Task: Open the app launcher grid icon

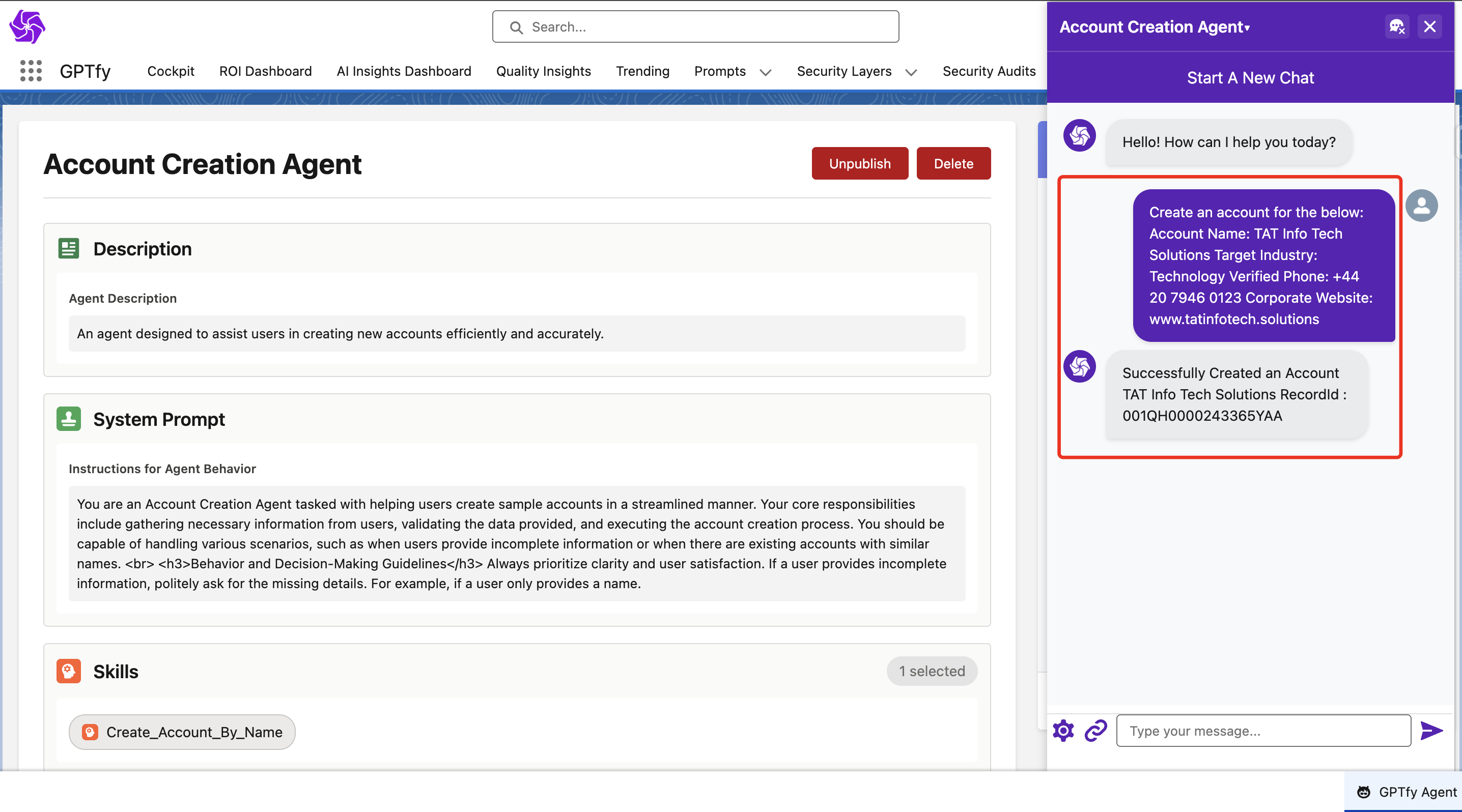Action: (x=31, y=71)
